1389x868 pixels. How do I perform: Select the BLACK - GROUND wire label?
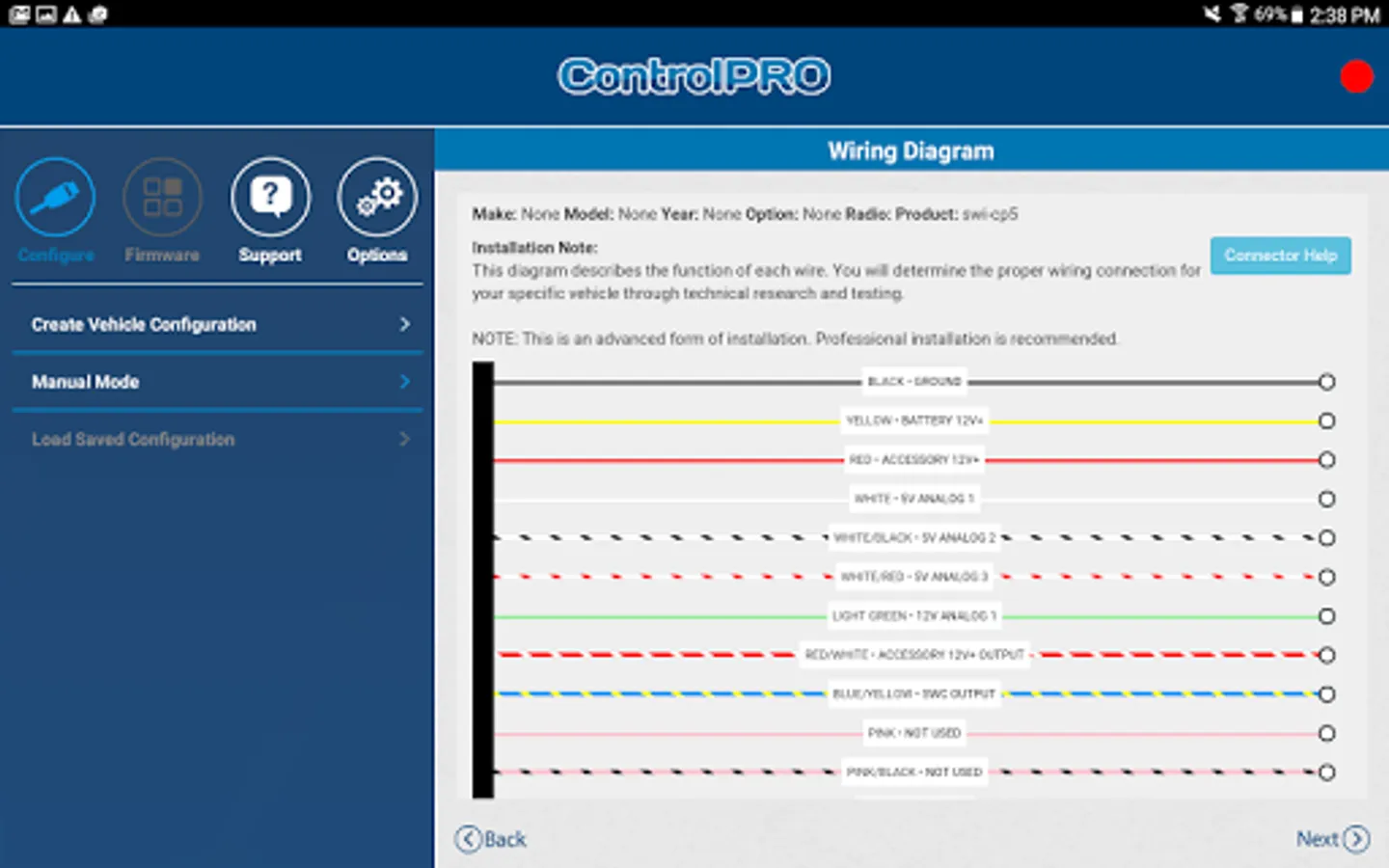[x=914, y=382]
